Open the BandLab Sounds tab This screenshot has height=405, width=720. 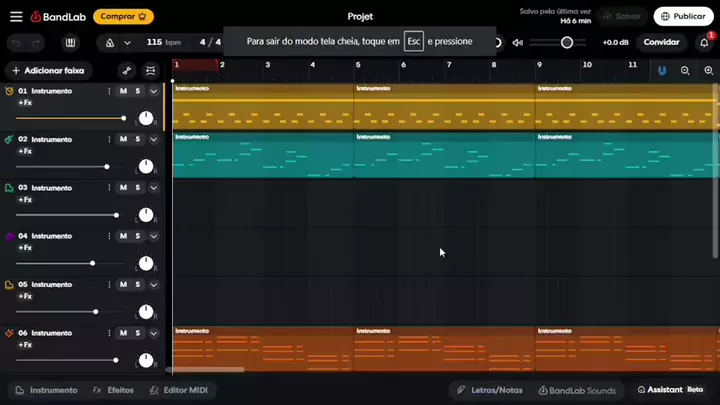pyautogui.click(x=577, y=390)
